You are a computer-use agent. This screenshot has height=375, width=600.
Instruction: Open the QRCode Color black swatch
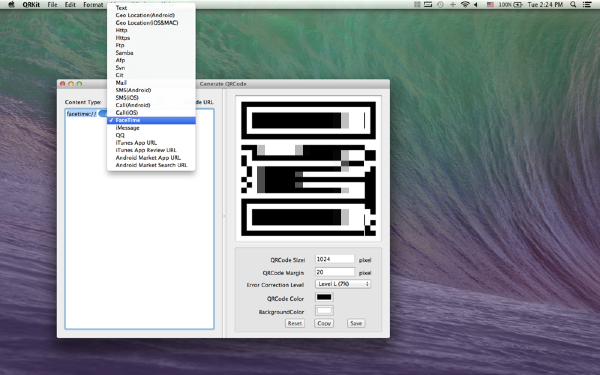[324, 297]
